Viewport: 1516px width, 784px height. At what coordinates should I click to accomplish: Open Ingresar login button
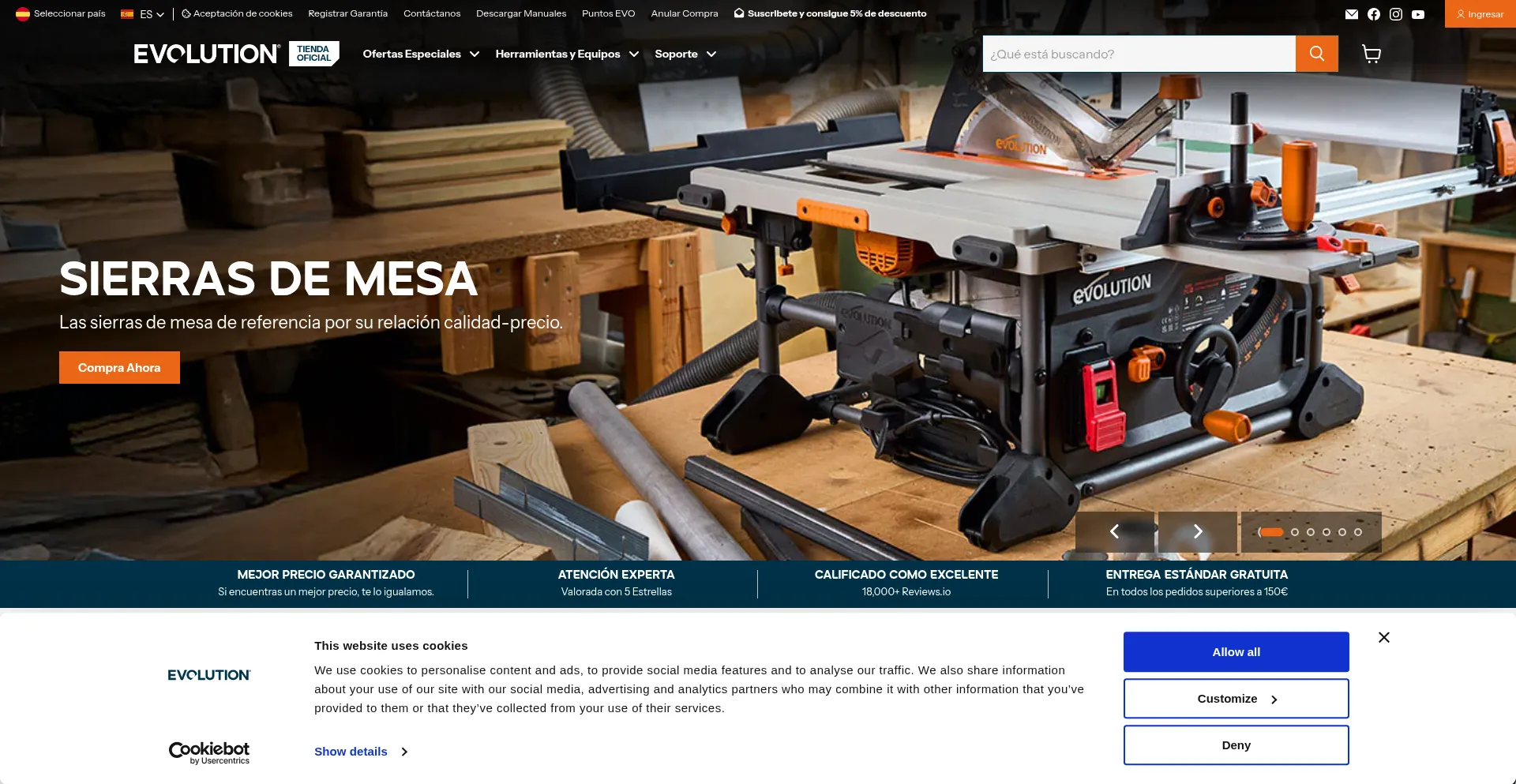[x=1480, y=14]
